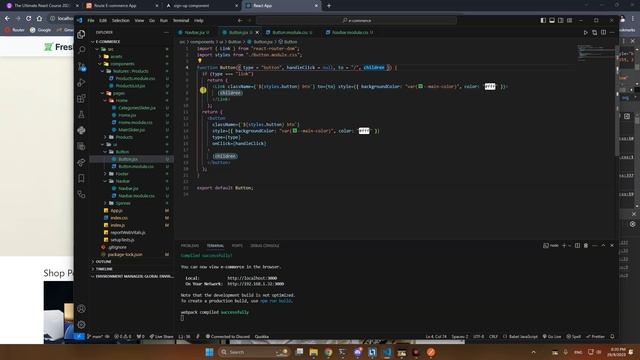The width and height of the screenshot is (640, 360).
Task: Click the lightbulb code action icon
Action: click(200, 61)
